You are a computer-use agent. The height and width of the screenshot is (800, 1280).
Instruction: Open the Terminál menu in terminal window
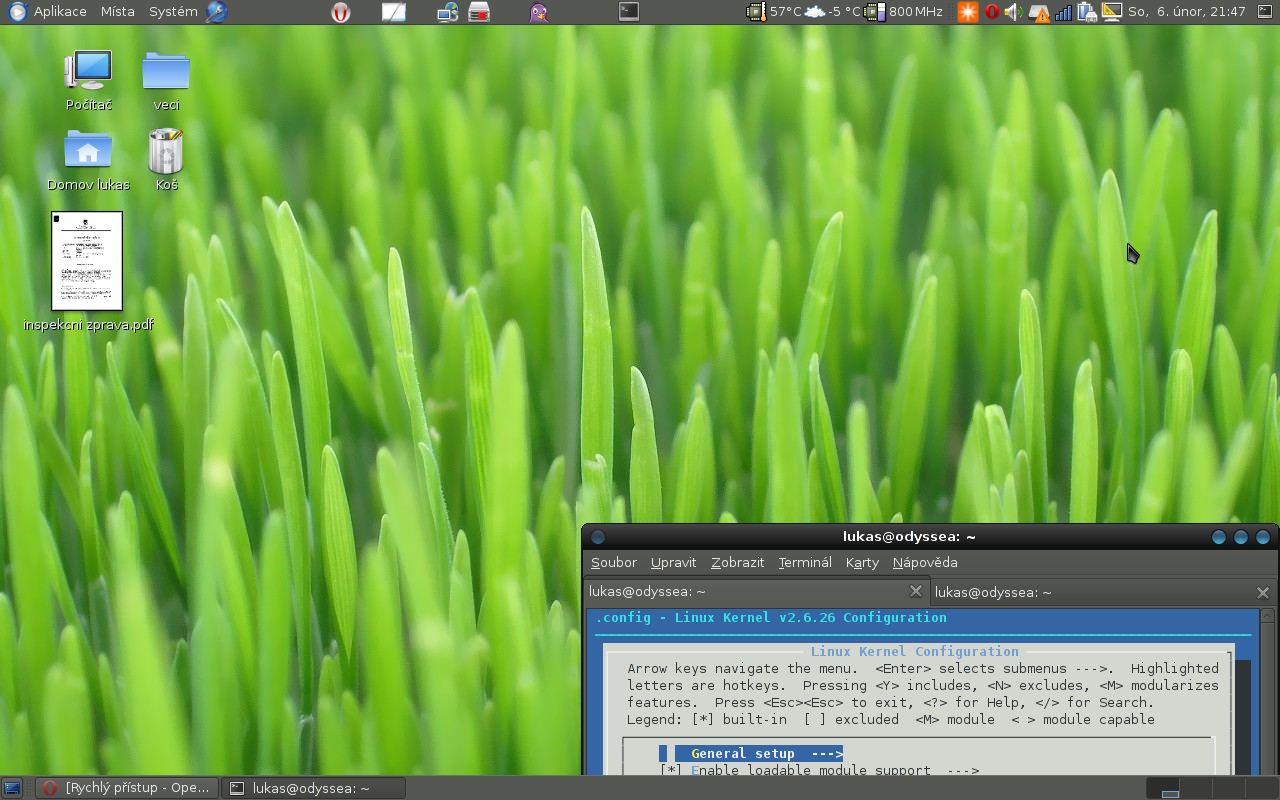(805, 562)
